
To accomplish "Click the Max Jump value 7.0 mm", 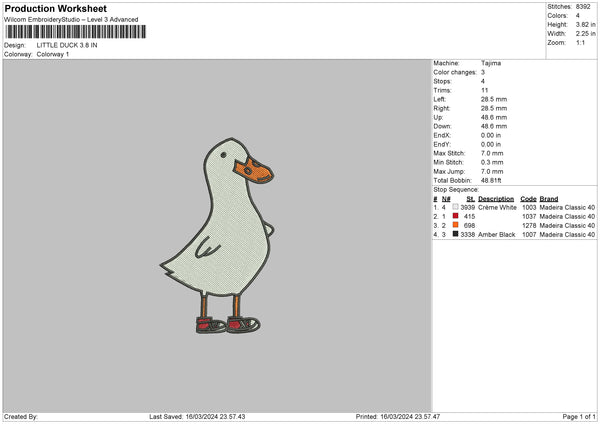I will (x=492, y=171).
